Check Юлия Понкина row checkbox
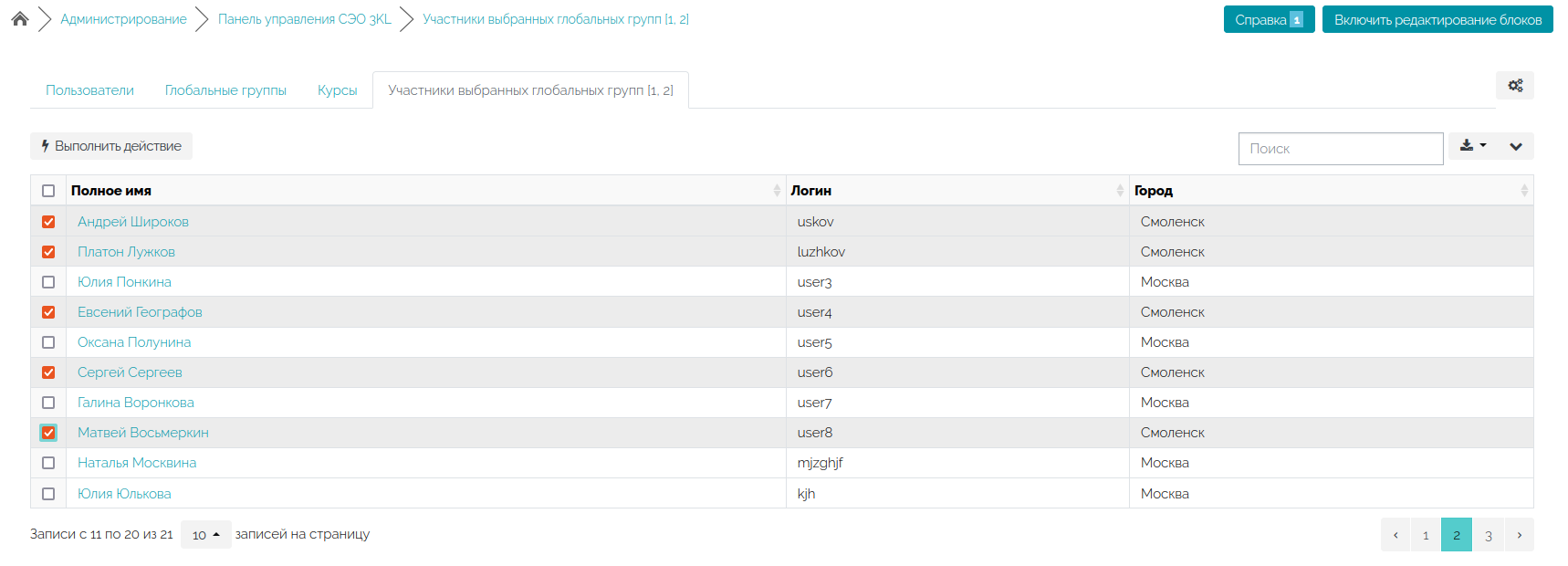This screenshot has height=566, width=1568. (x=48, y=282)
